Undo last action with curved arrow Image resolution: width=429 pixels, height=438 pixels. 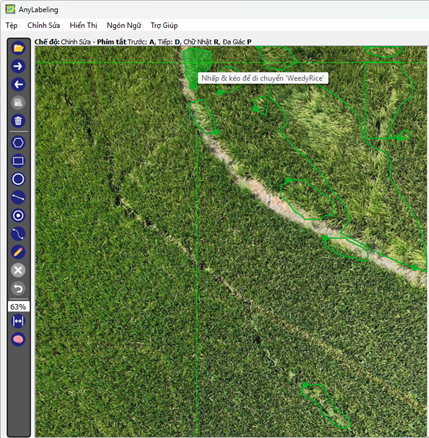18,288
